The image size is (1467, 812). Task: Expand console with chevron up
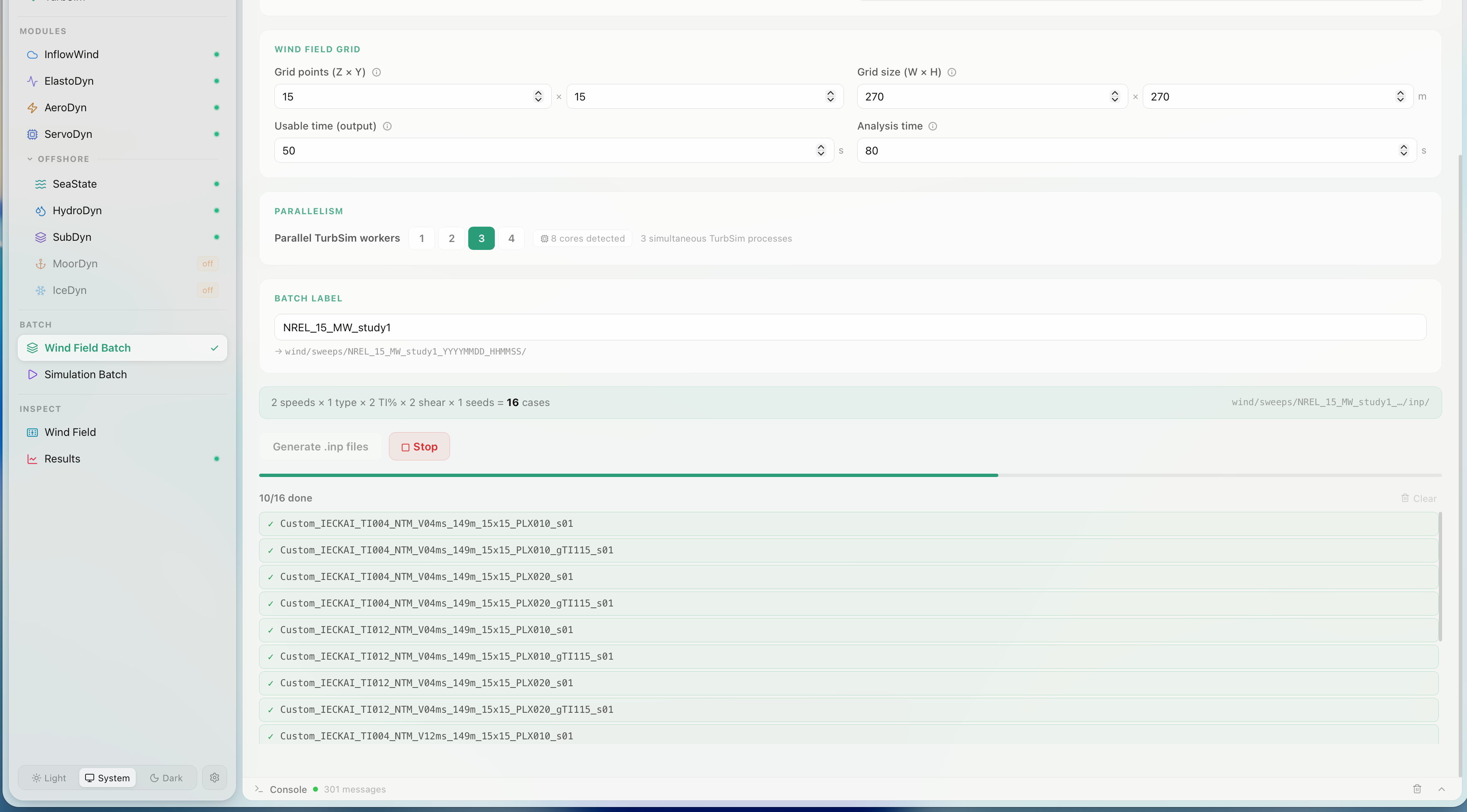(1441, 789)
